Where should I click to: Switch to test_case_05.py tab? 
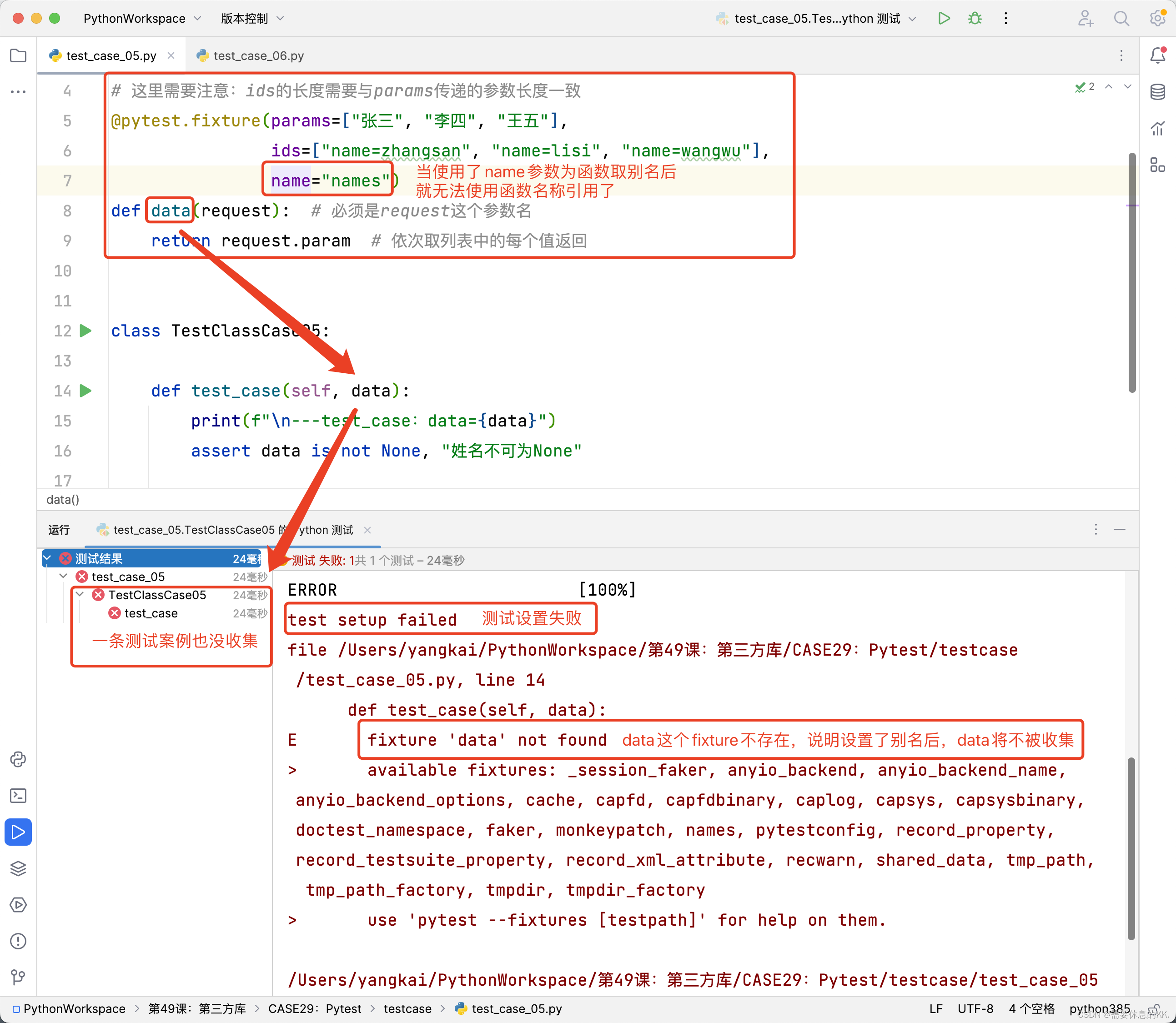pos(111,55)
